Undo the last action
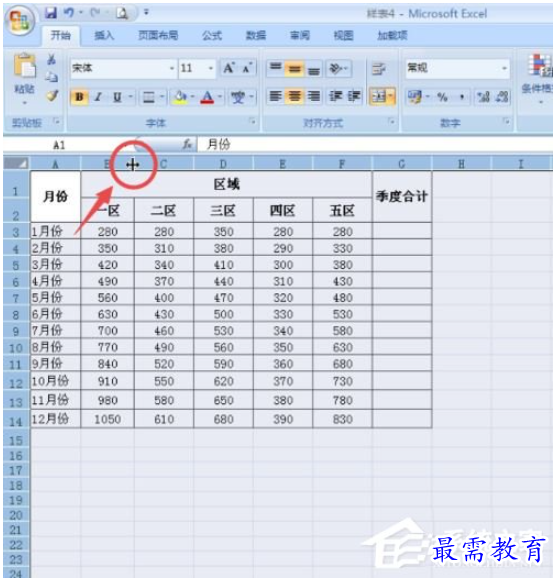Screen dimensions: 554x581 69,13
